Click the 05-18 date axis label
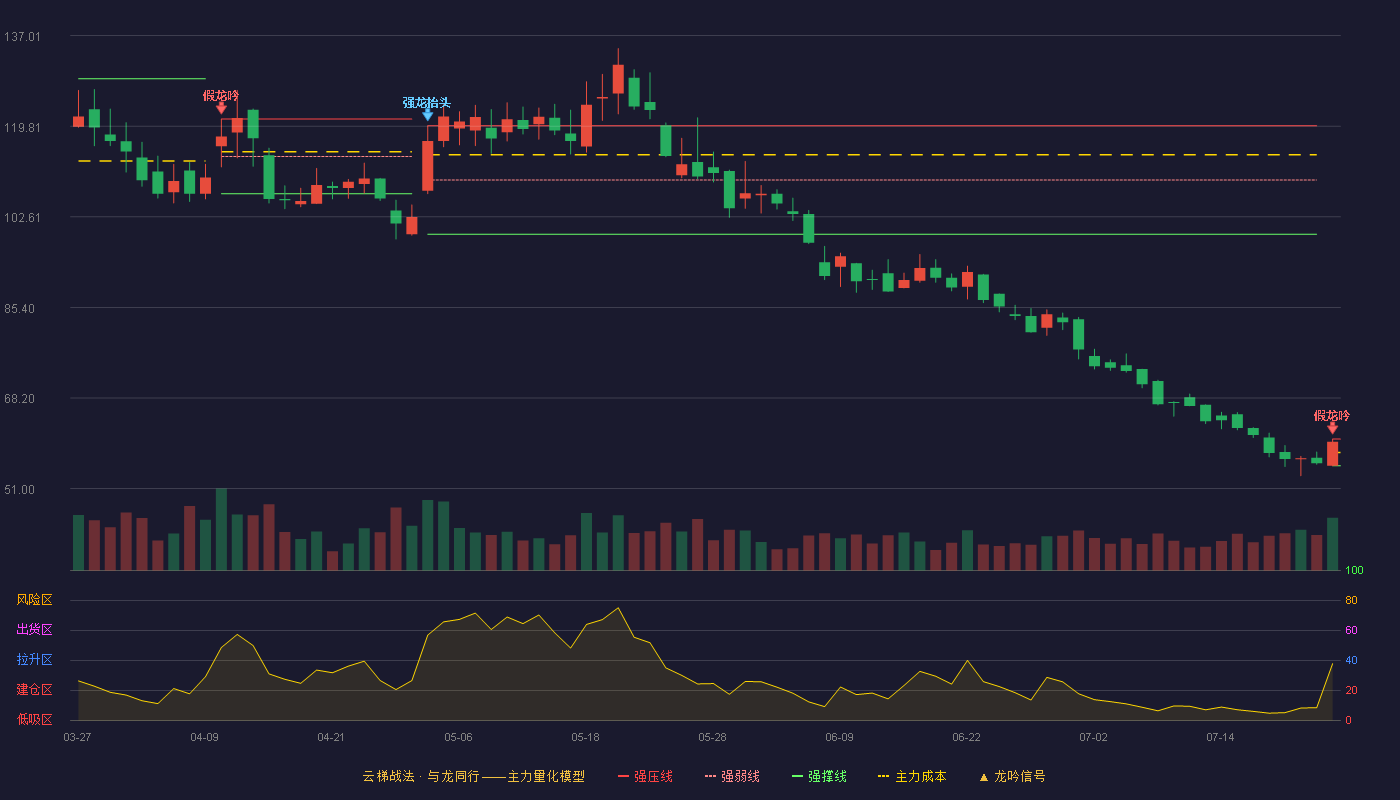 pyautogui.click(x=585, y=737)
